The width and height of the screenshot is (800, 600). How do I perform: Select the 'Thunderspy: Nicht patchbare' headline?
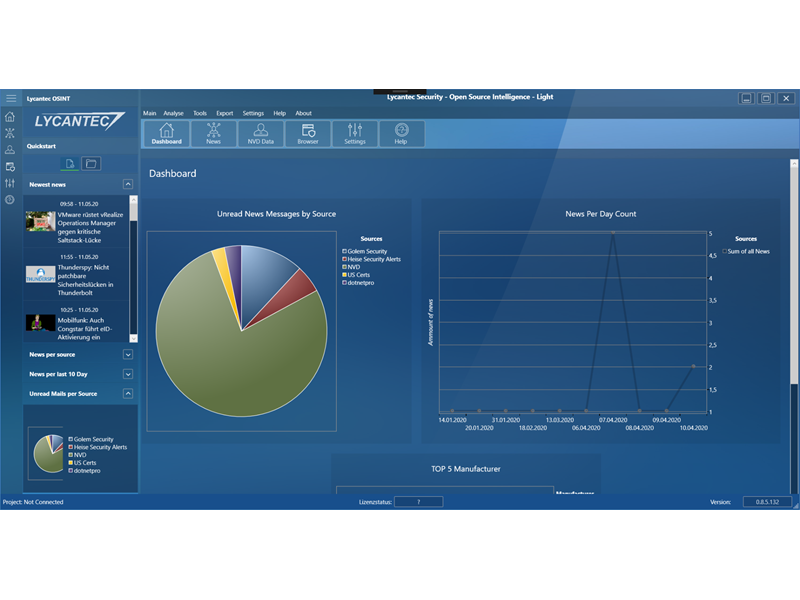pos(85,280)
